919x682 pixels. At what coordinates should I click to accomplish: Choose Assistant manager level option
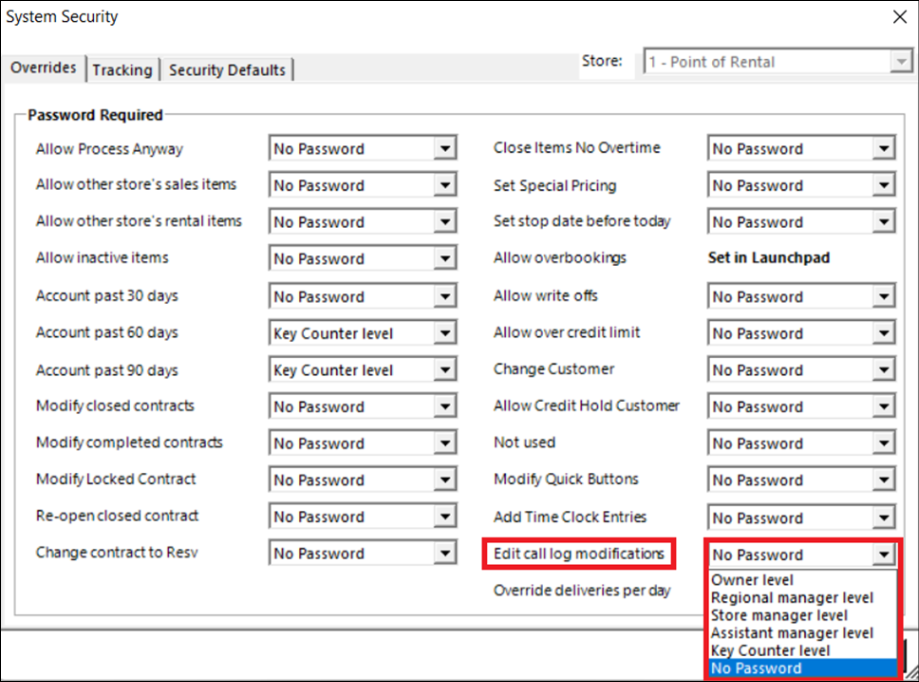pos(791,633)
